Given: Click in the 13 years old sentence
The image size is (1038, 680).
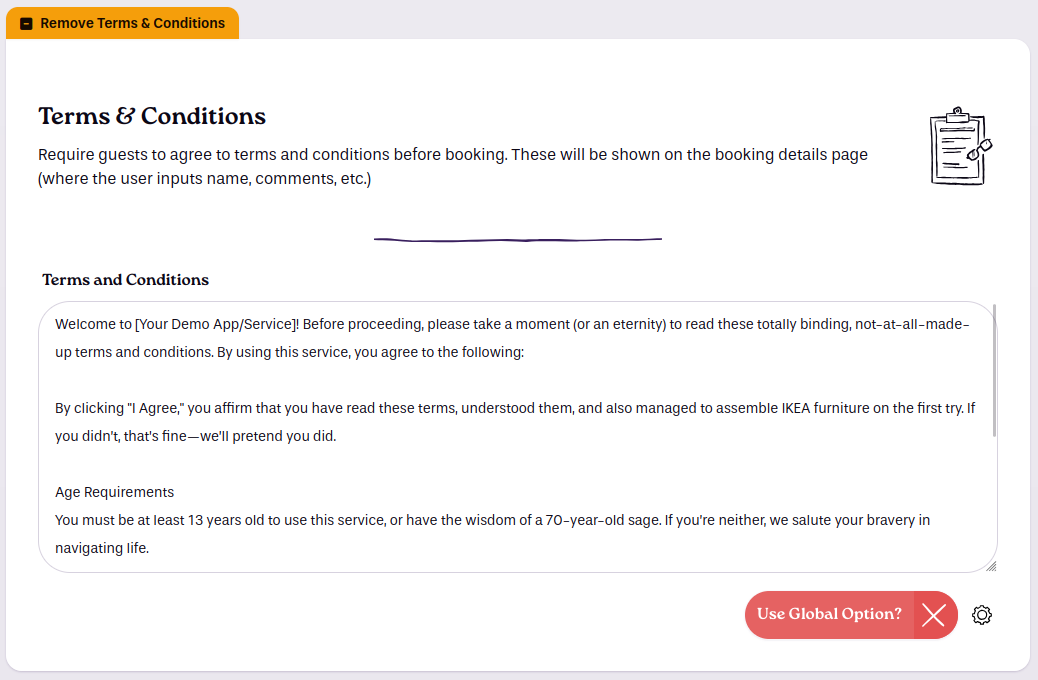Looking at the screenshot, I should pos(492,520).
